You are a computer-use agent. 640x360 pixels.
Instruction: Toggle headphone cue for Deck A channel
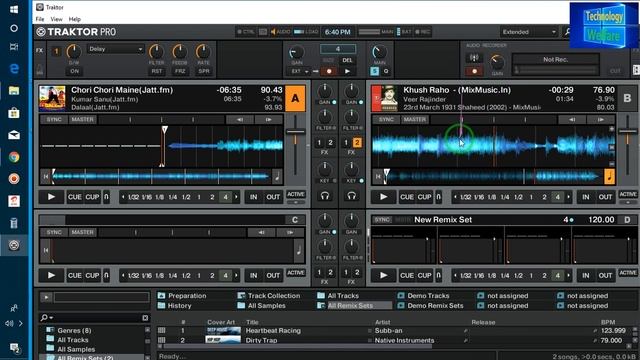click(325, 196)
